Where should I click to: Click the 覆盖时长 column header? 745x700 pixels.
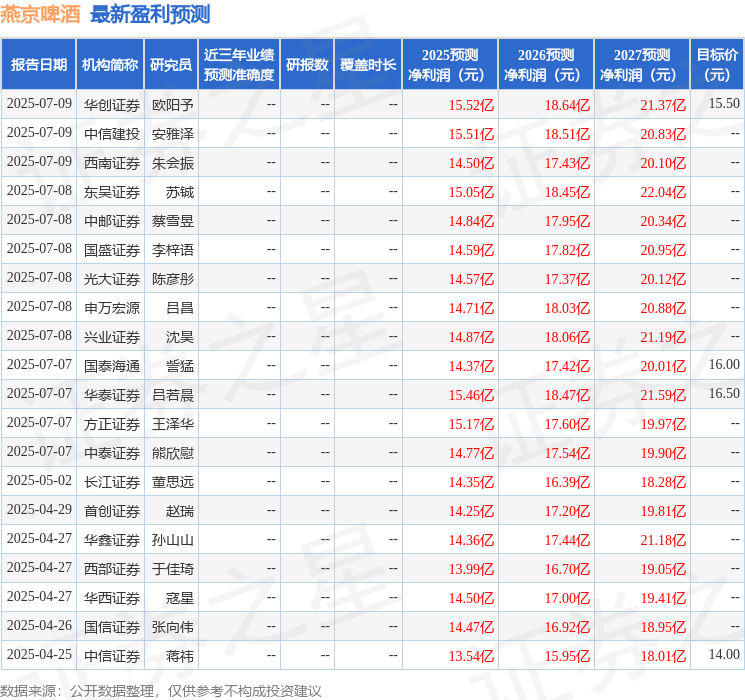(x=368, y=65)
